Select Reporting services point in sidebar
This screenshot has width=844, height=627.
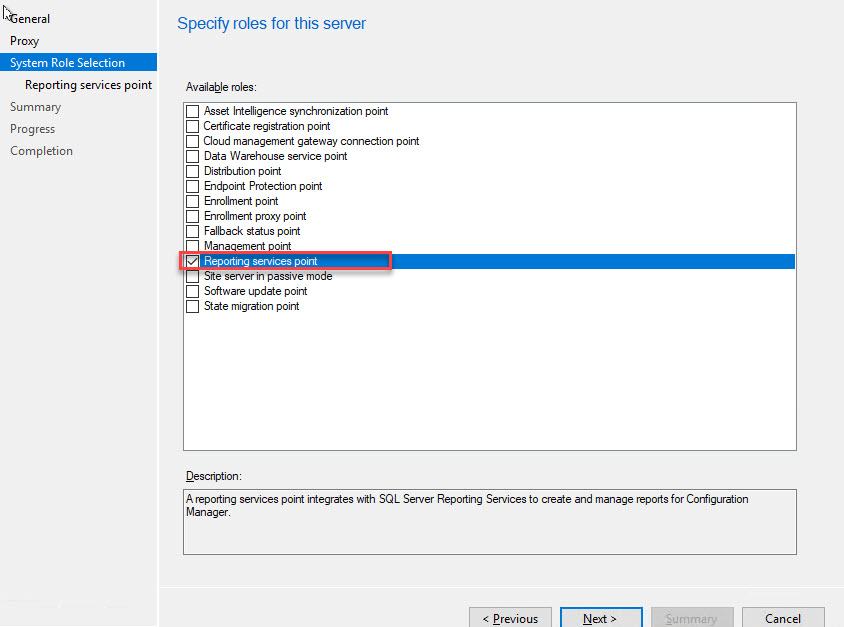coord(88,85)
